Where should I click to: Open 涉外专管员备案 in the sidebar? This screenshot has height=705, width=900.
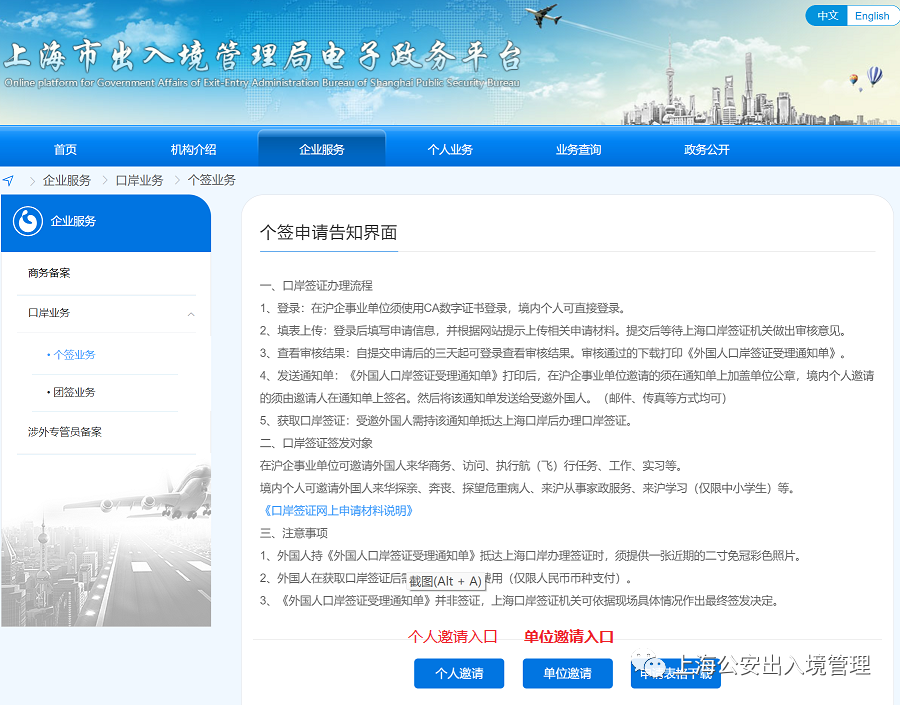(x=65, y=432)
